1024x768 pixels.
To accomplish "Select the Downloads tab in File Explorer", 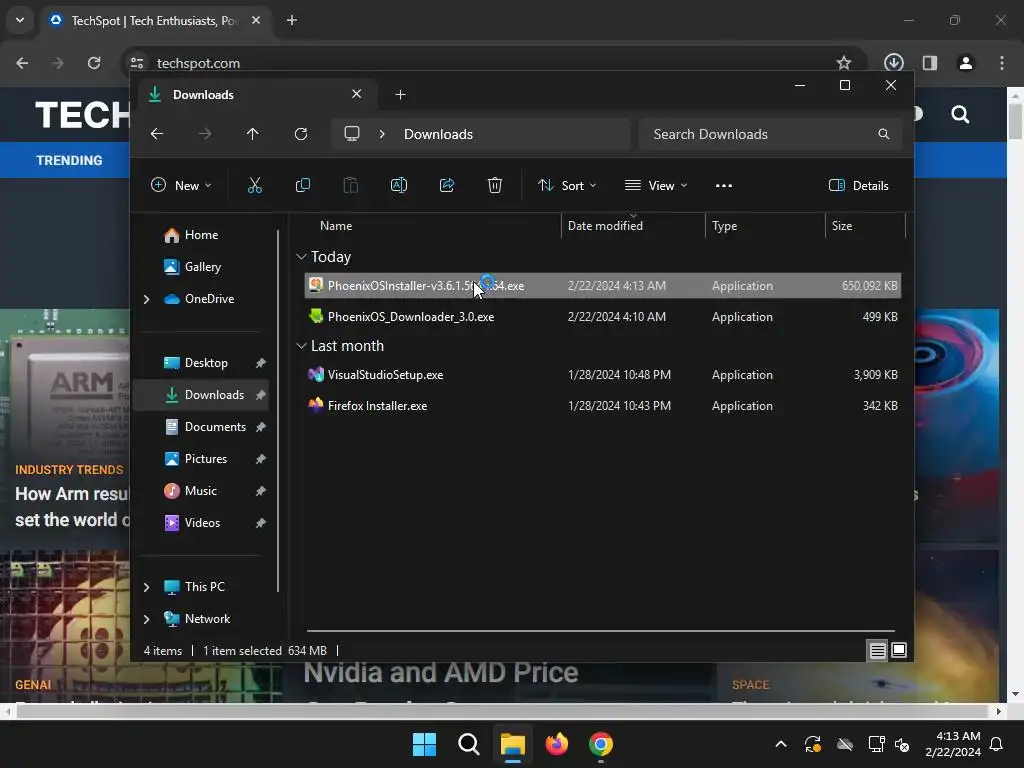I will point(255,95).
